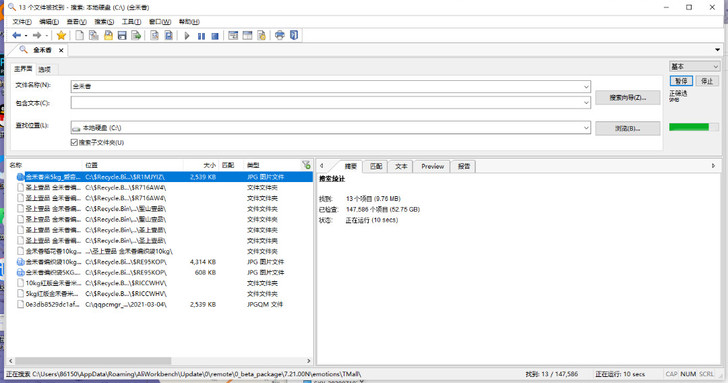Viewport: 728px width, 383px height.
Task: Open Favorites with the yellow star icon
Action: [61, 35]
